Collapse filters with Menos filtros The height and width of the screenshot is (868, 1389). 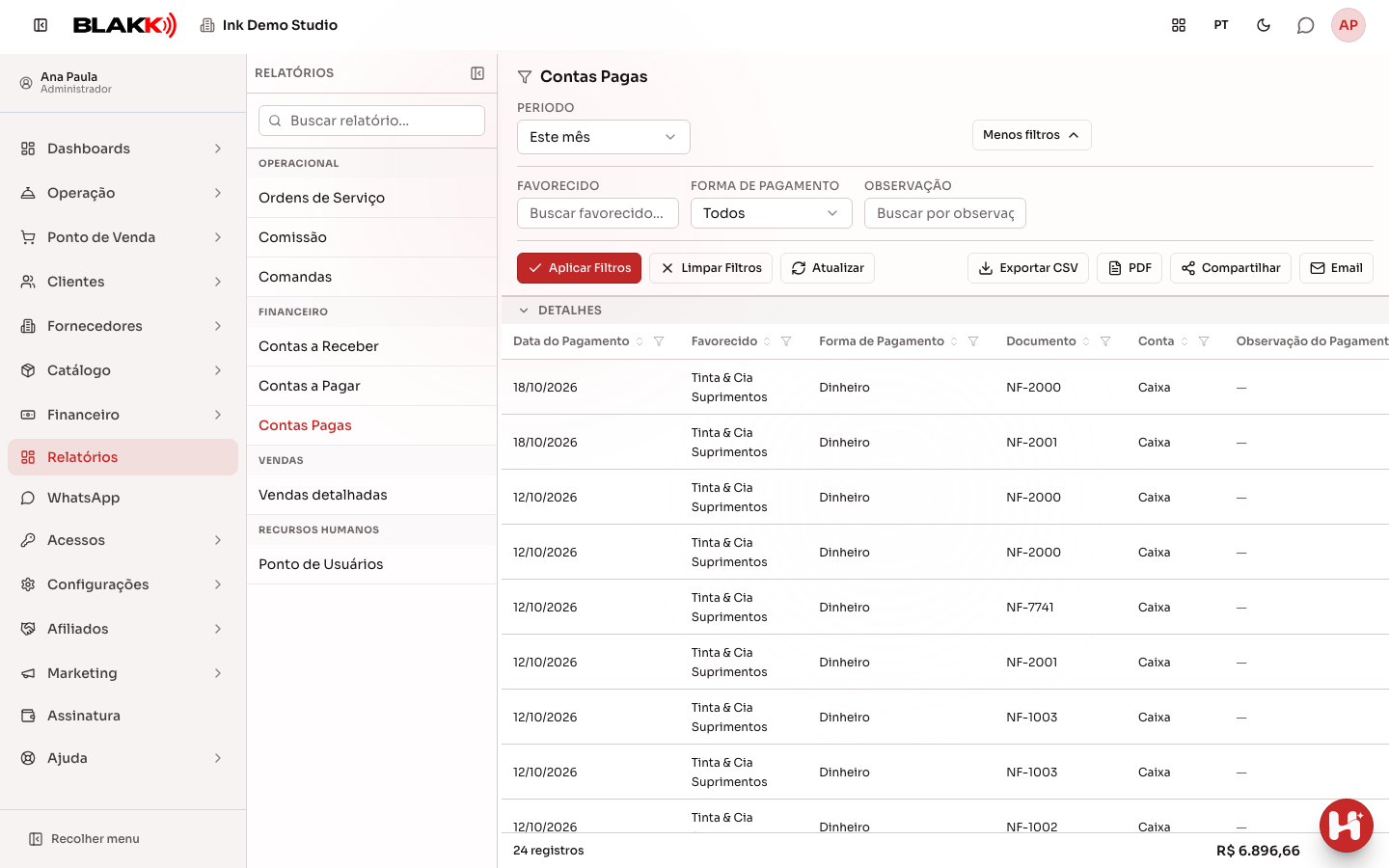[x=1032, y=135]
